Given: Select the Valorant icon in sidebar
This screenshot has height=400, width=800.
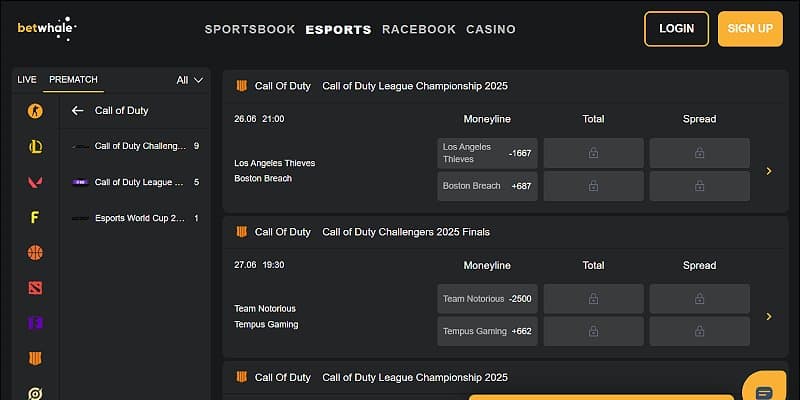Looking at the screenshot, I should pos(35,182).
